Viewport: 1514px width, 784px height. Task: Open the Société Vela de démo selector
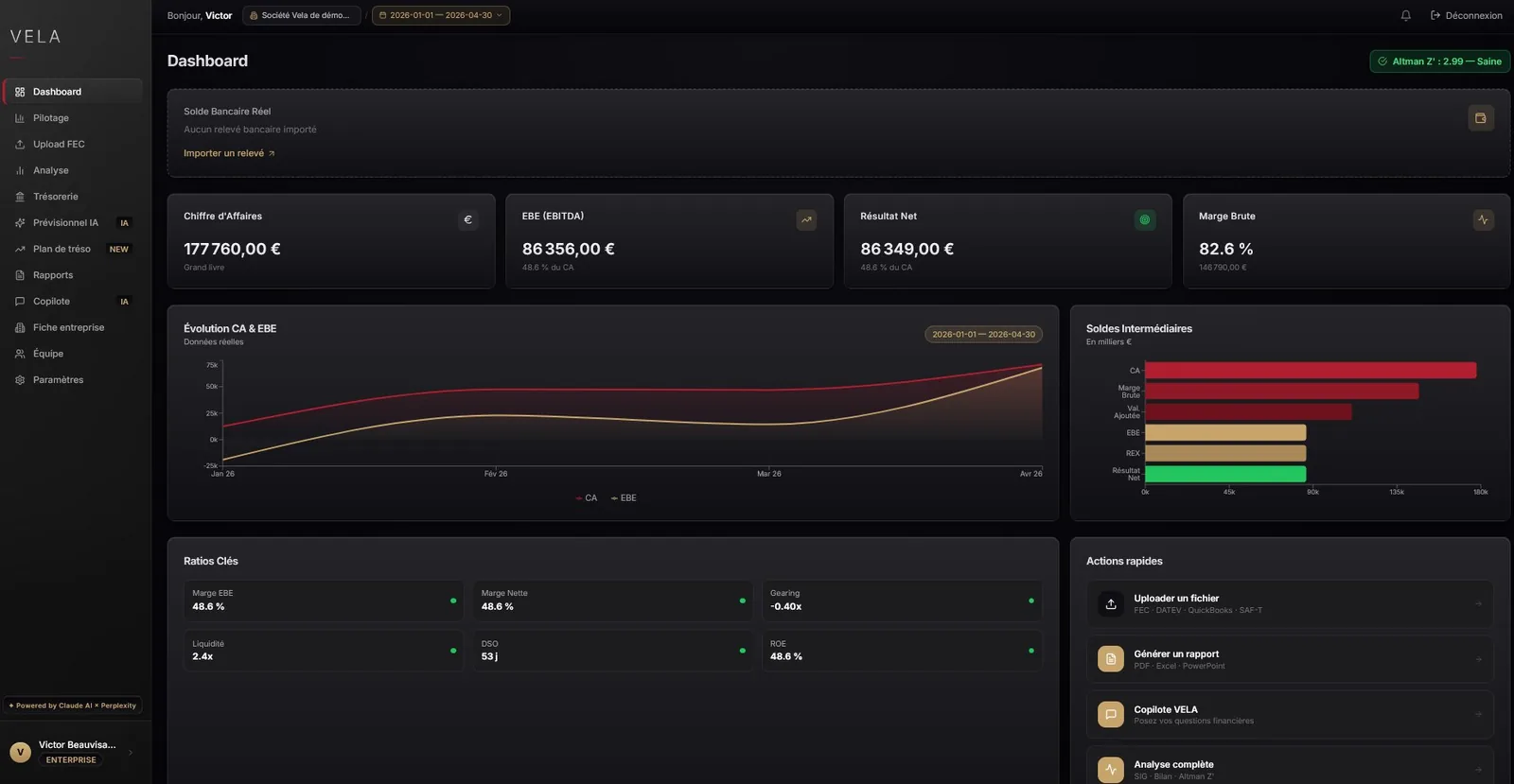pyautogui.click(x=302, y=15)
